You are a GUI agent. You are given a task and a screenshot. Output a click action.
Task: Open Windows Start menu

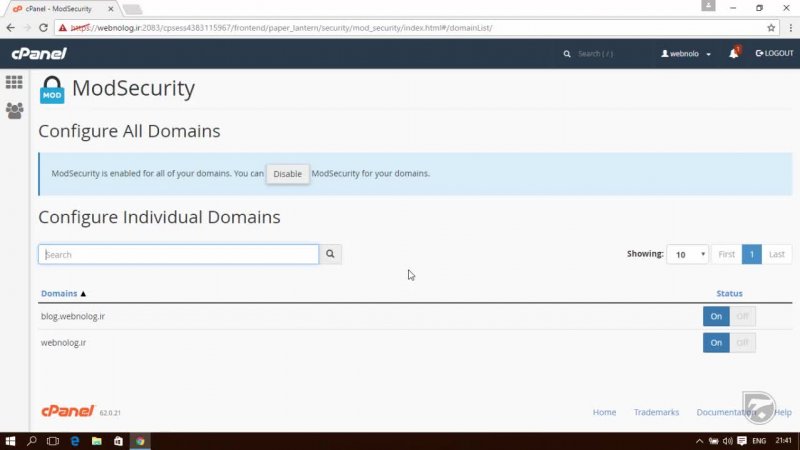pyautogui.click(x=10, y=441)
